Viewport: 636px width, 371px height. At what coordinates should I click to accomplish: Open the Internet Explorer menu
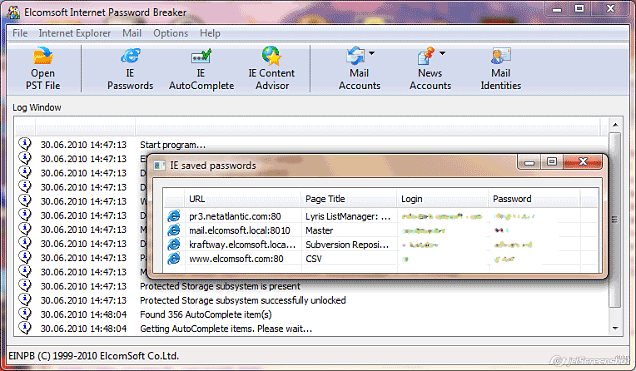(75, 33)
